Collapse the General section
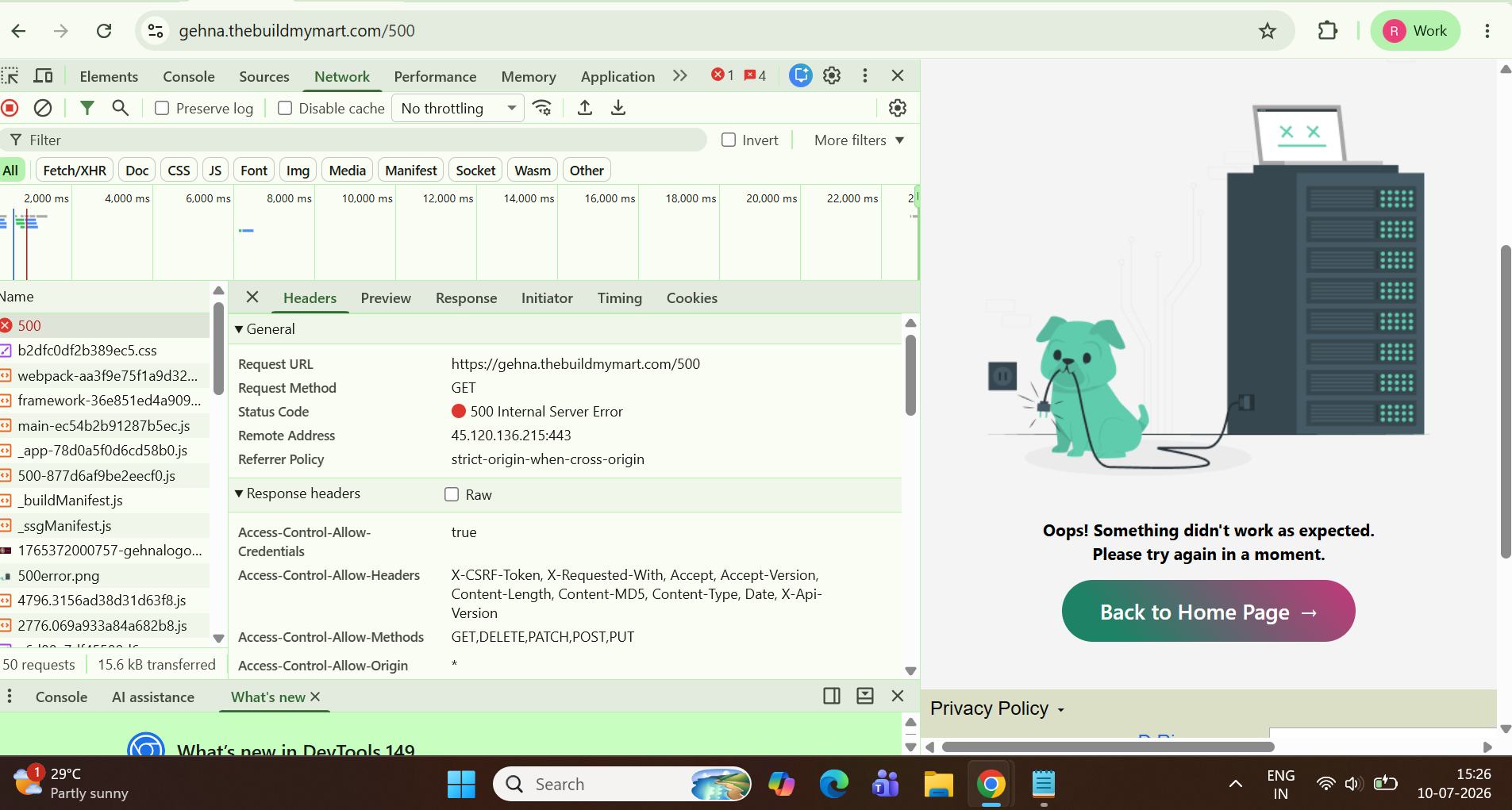Screen dimensions: 1512x810 [239, 329]
